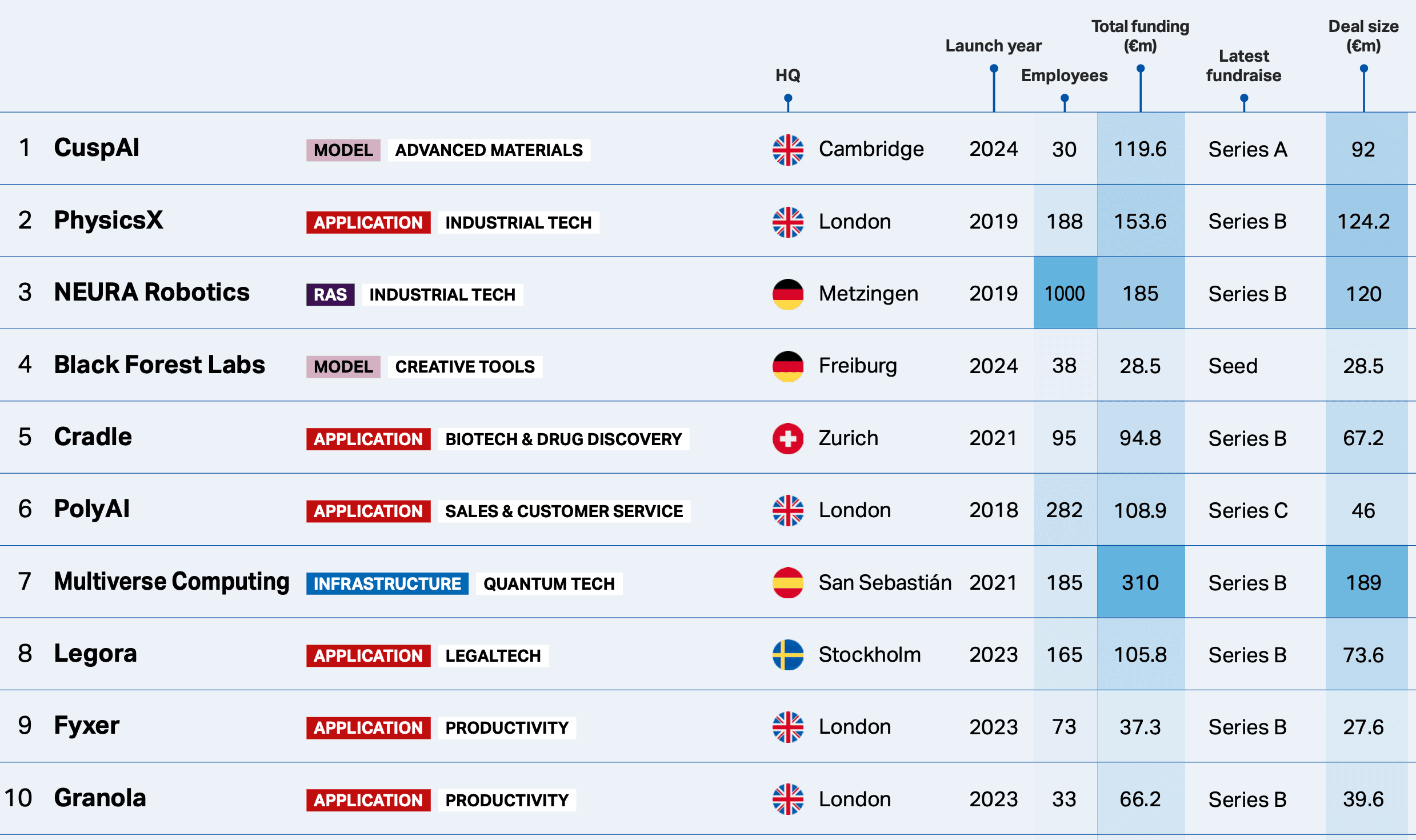
Task: Select the Launch year column header
Action: [x=993, y=46]
